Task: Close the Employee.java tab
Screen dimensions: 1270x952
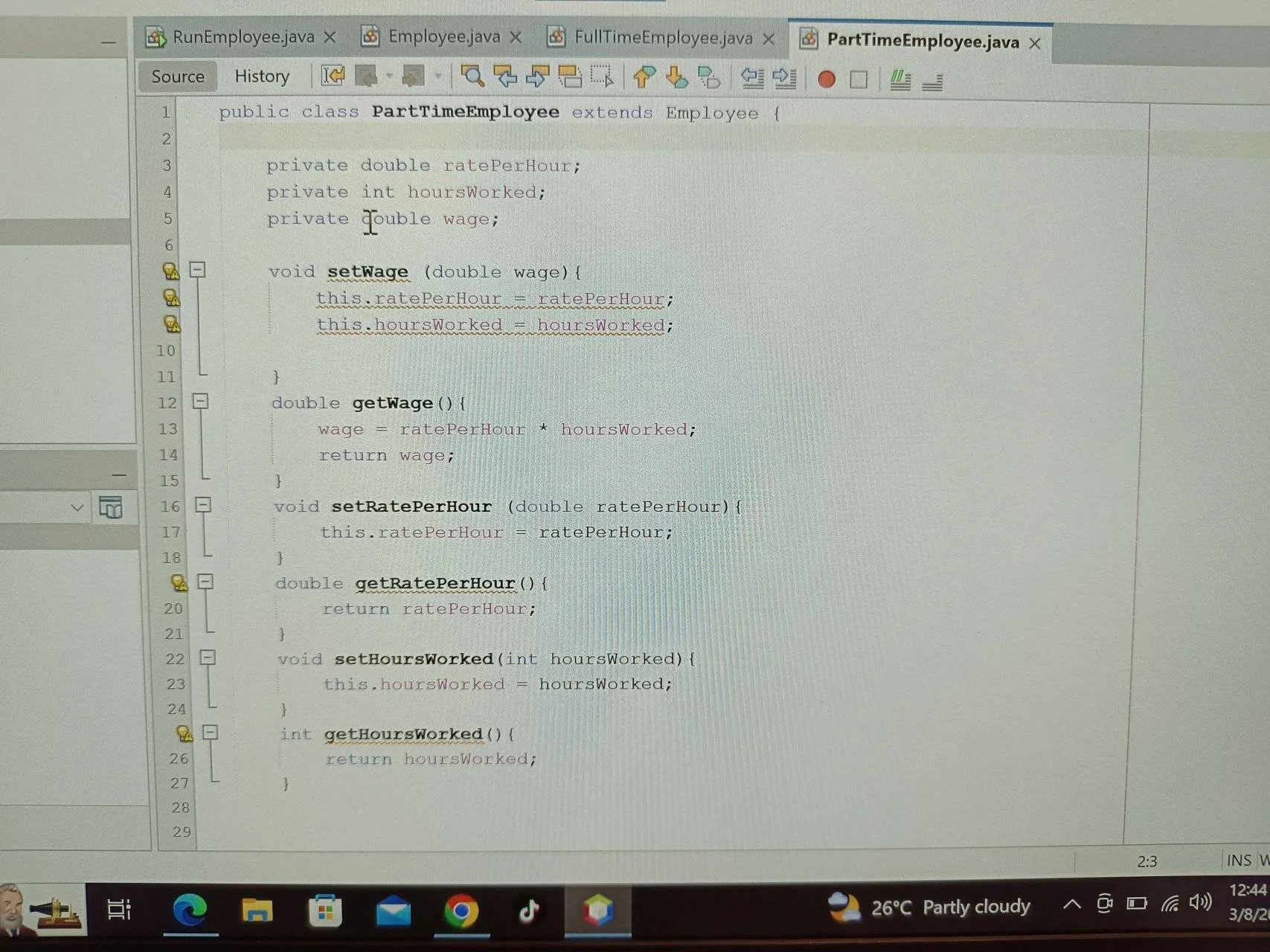Action: tap(516, 37)
